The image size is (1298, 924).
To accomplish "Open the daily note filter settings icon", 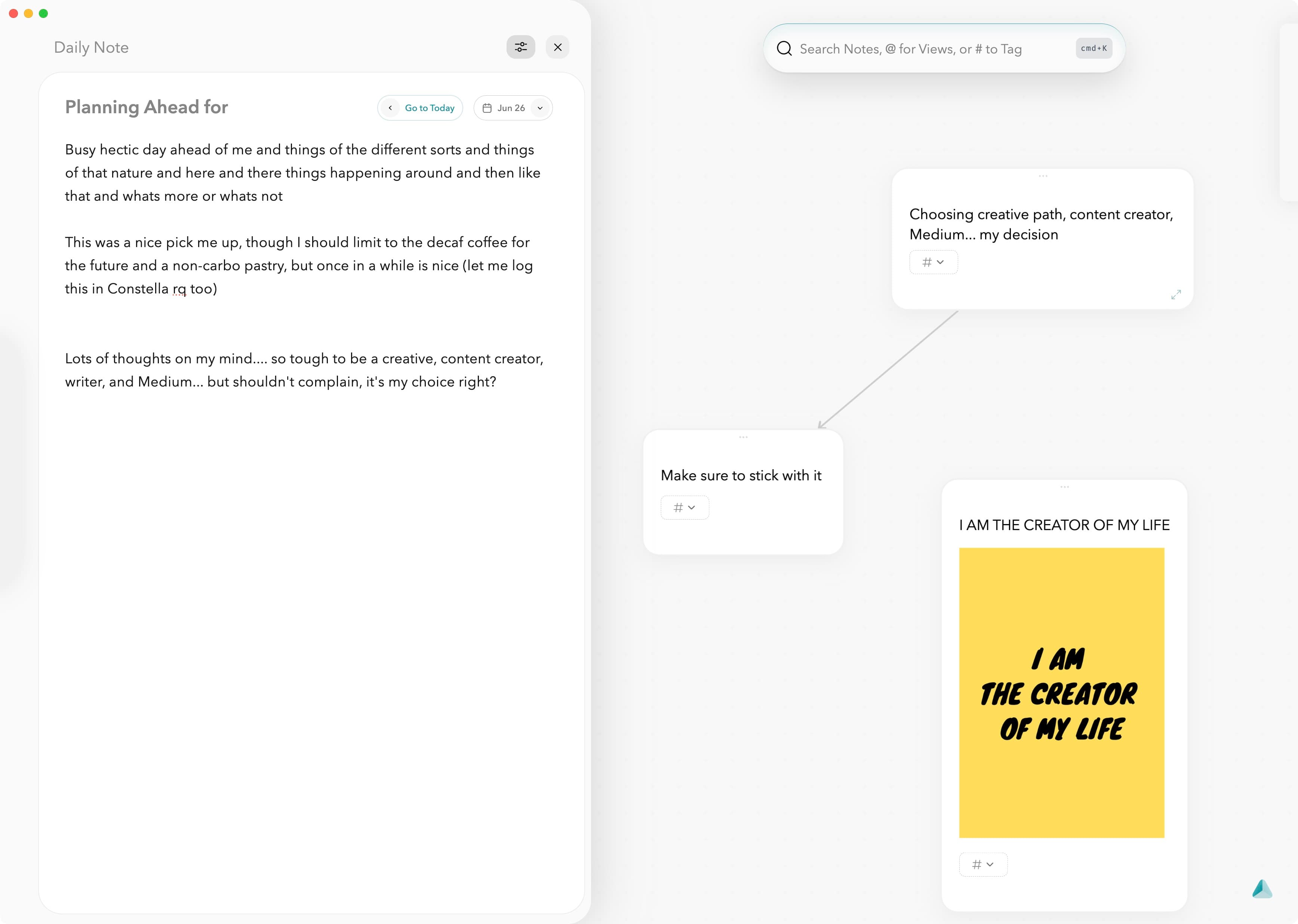I will (520, 47).
